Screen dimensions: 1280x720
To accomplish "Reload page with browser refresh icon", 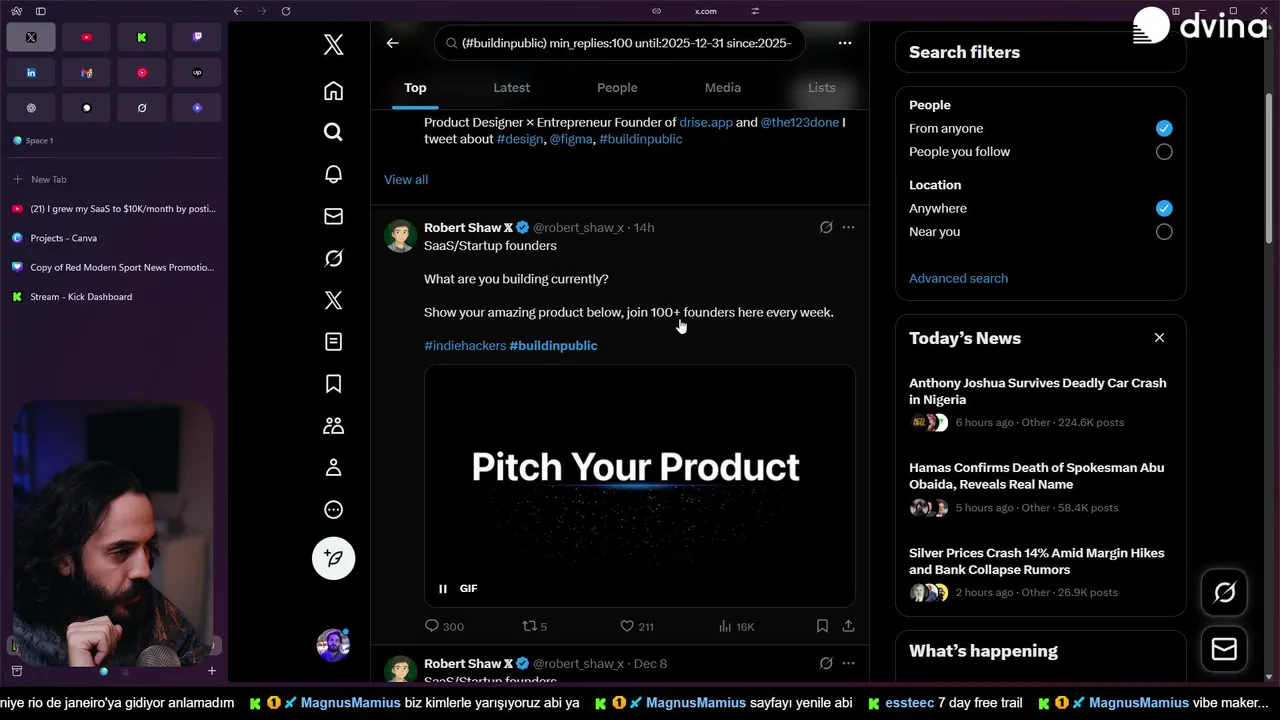I will tap(286, 11).
